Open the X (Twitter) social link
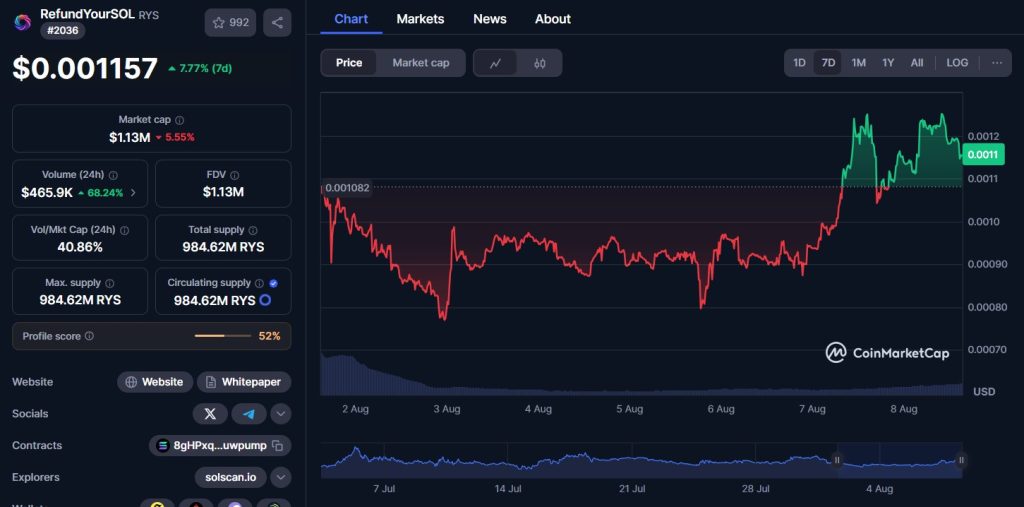The width and height of the screenshot is (1024, 507). (210, 414)
